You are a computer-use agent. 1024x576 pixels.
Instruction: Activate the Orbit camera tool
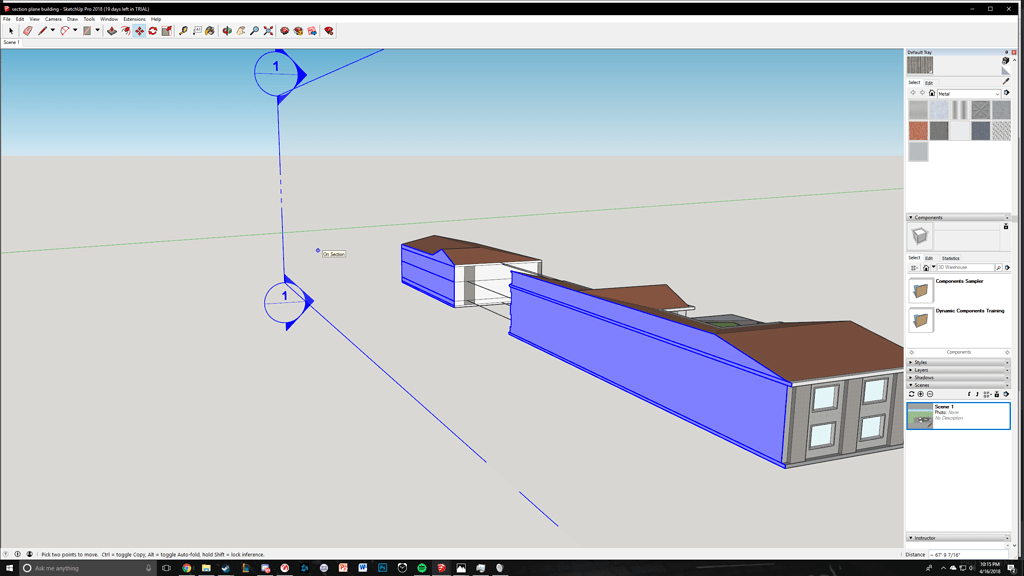pyautogui.click(x=227, y=31)
